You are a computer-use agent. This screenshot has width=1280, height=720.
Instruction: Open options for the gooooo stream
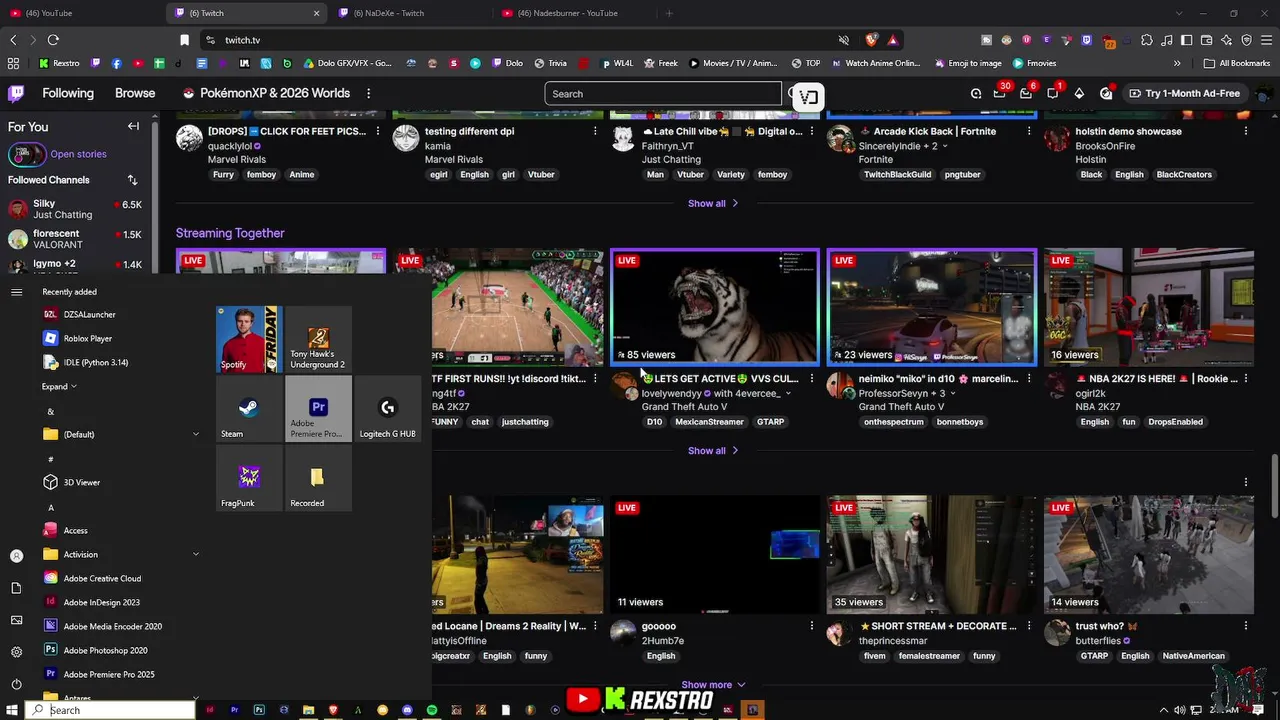(x=812, y=626)
